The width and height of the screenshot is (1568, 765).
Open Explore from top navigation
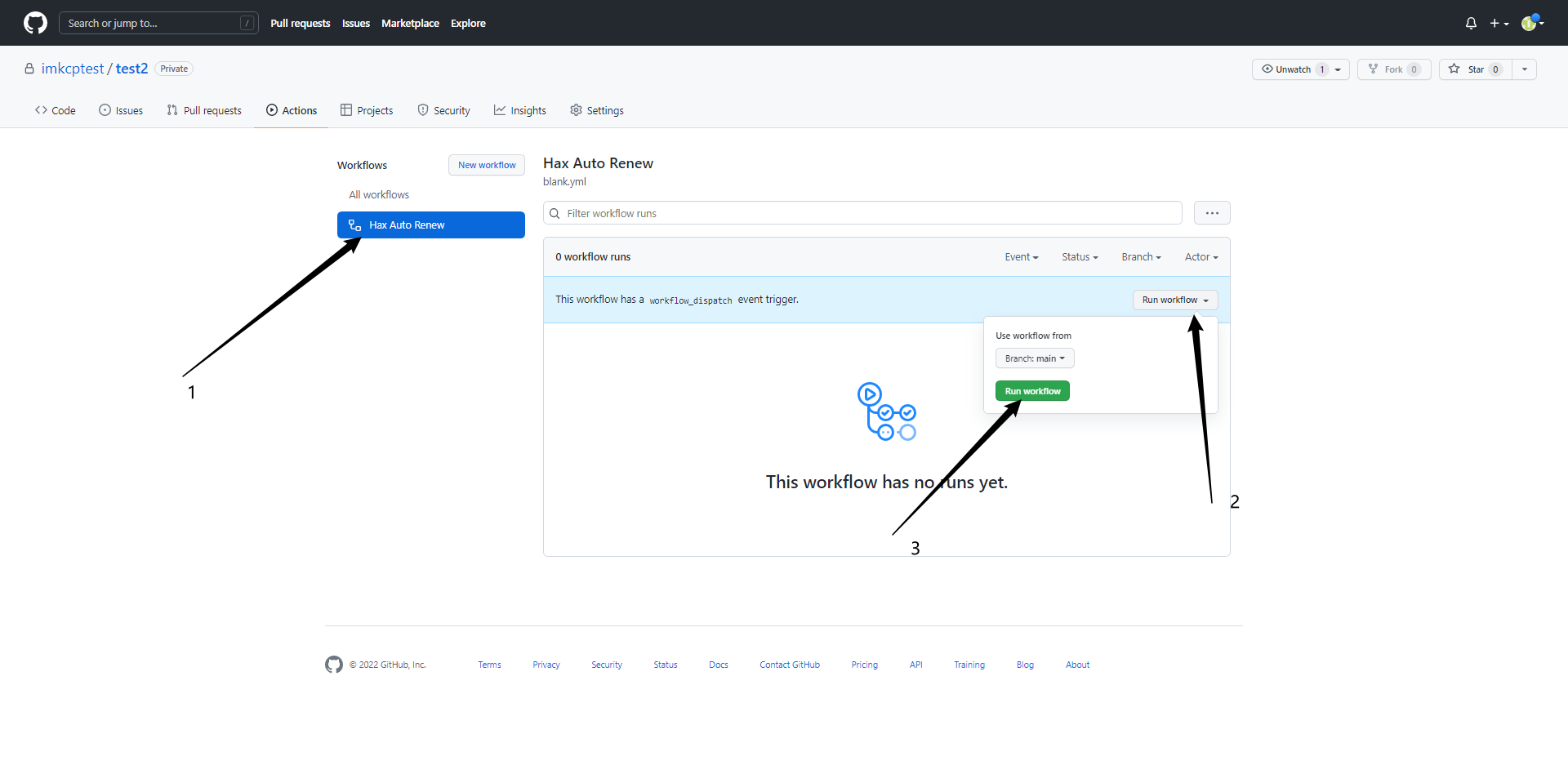coord(468,23)
